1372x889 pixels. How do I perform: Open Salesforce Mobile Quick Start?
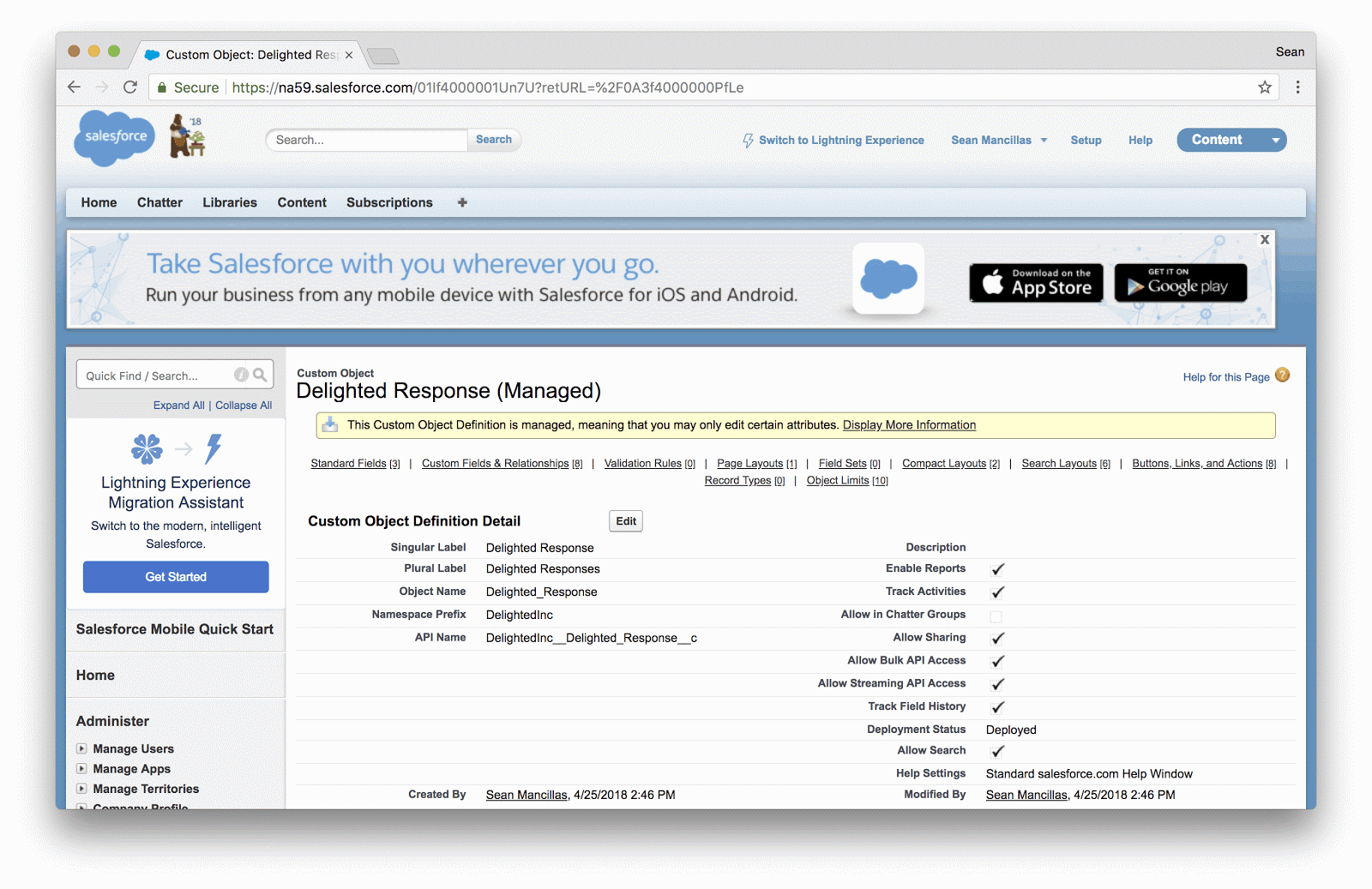click(x=175, y=629)
